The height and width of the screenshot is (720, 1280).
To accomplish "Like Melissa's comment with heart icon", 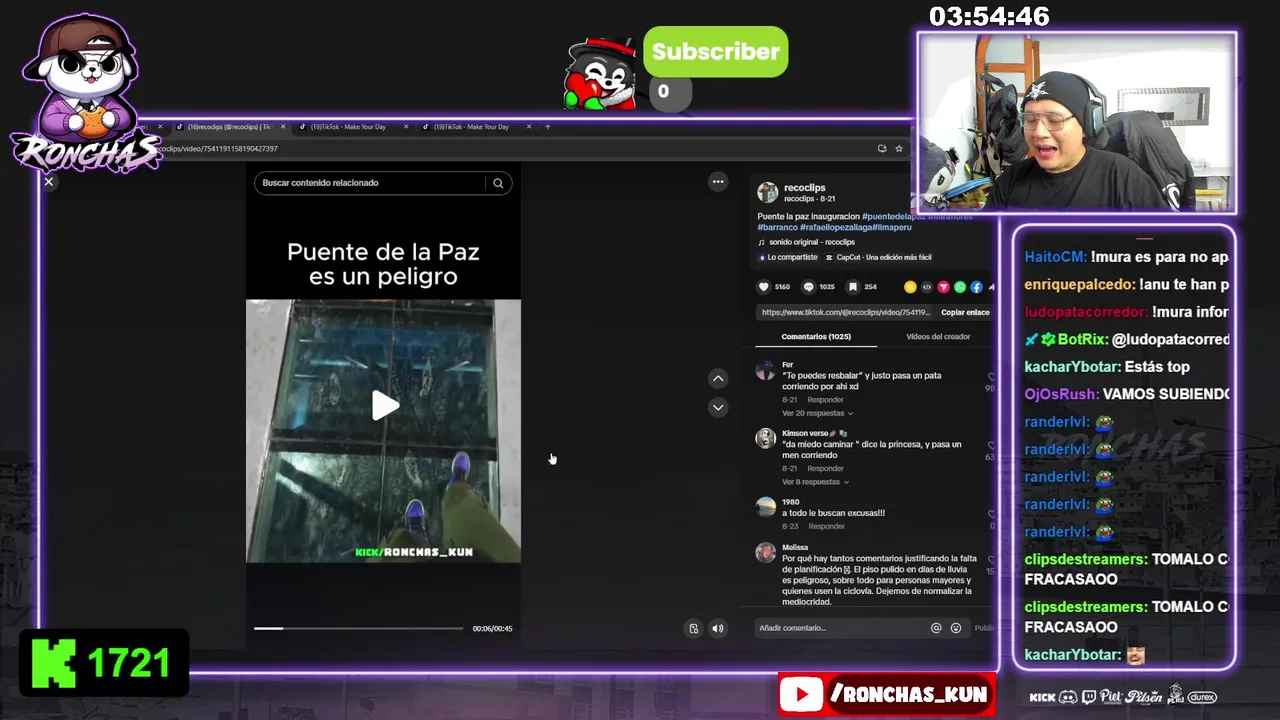I will (991, 560).
